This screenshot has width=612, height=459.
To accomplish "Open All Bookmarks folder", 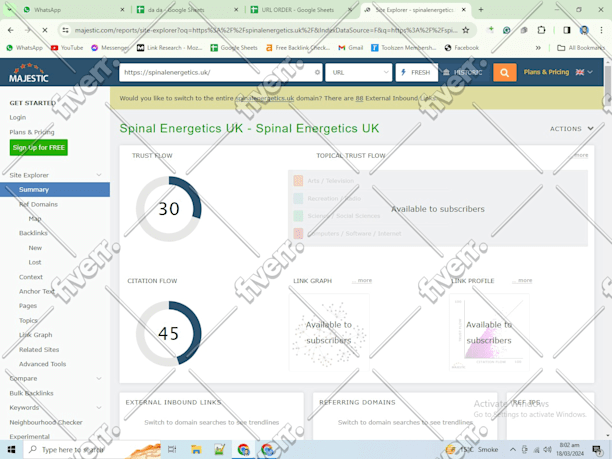I will coord(581,48).
